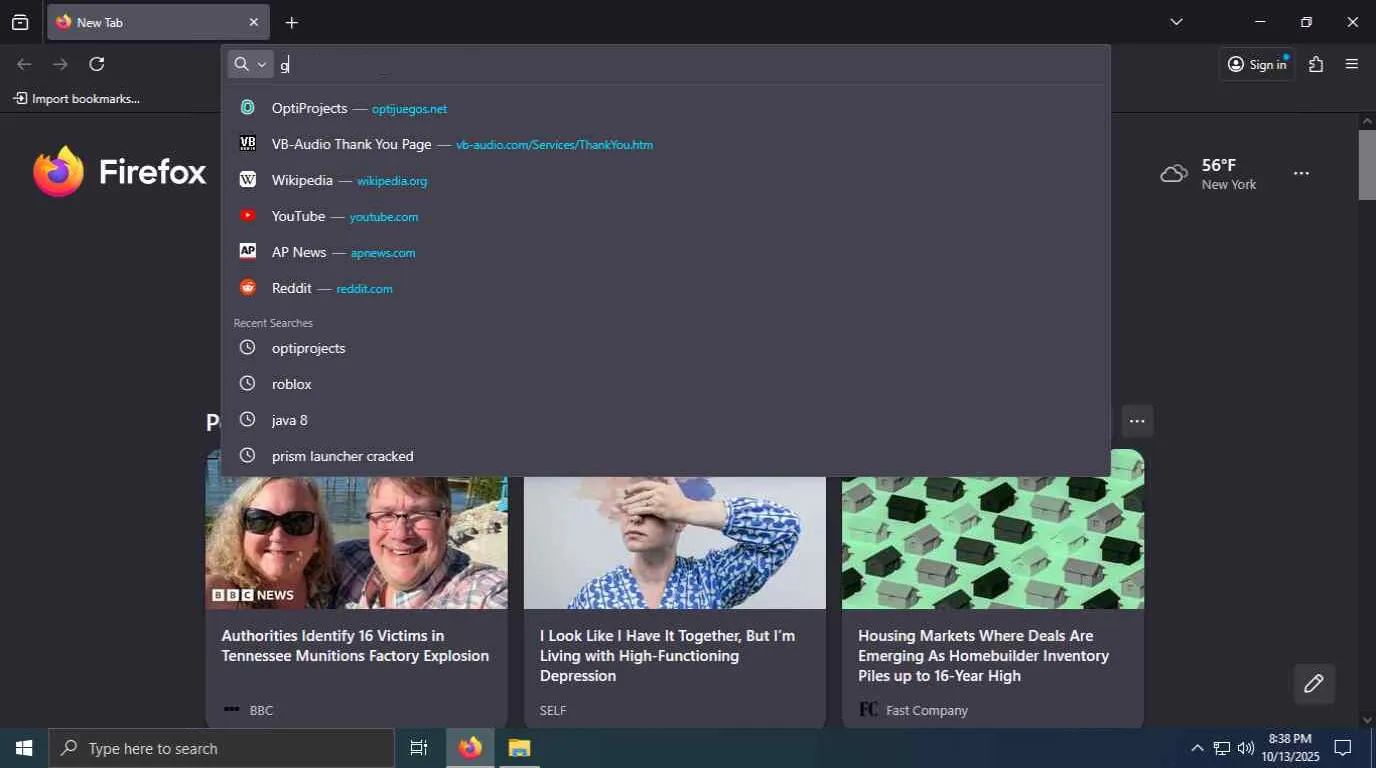Select recent search "roblox"

[666, 384]
